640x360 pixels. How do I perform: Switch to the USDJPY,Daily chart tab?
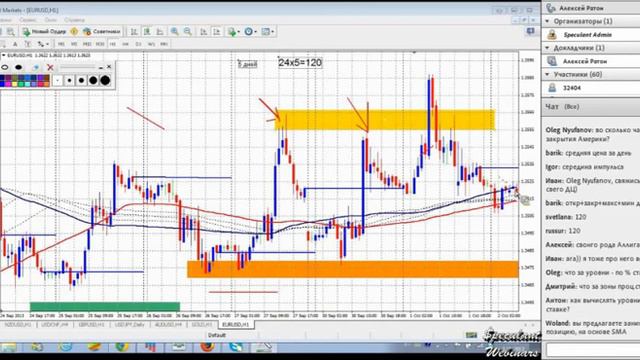coord(130,324)
